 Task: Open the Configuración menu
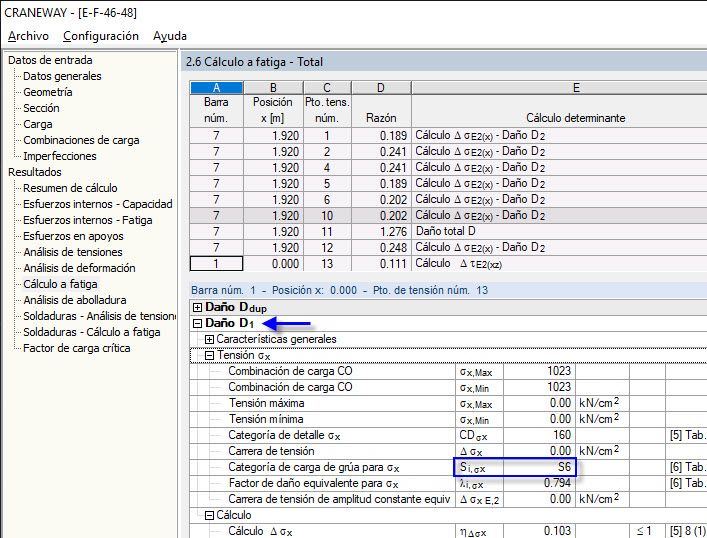click(x=101, y=36)
